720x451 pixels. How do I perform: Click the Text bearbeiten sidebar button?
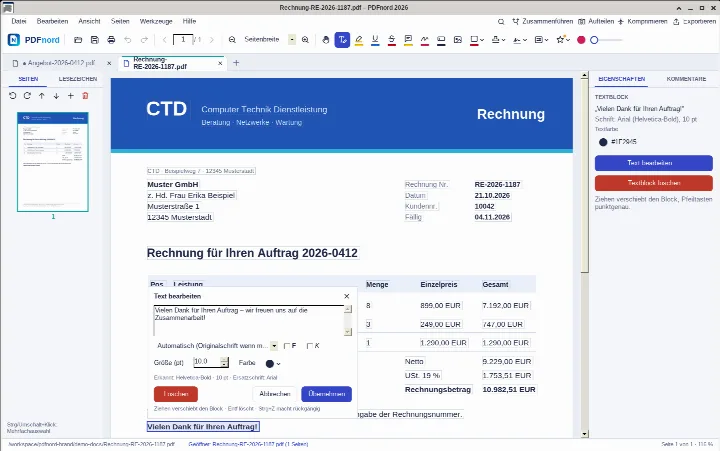tap(653, 163)
